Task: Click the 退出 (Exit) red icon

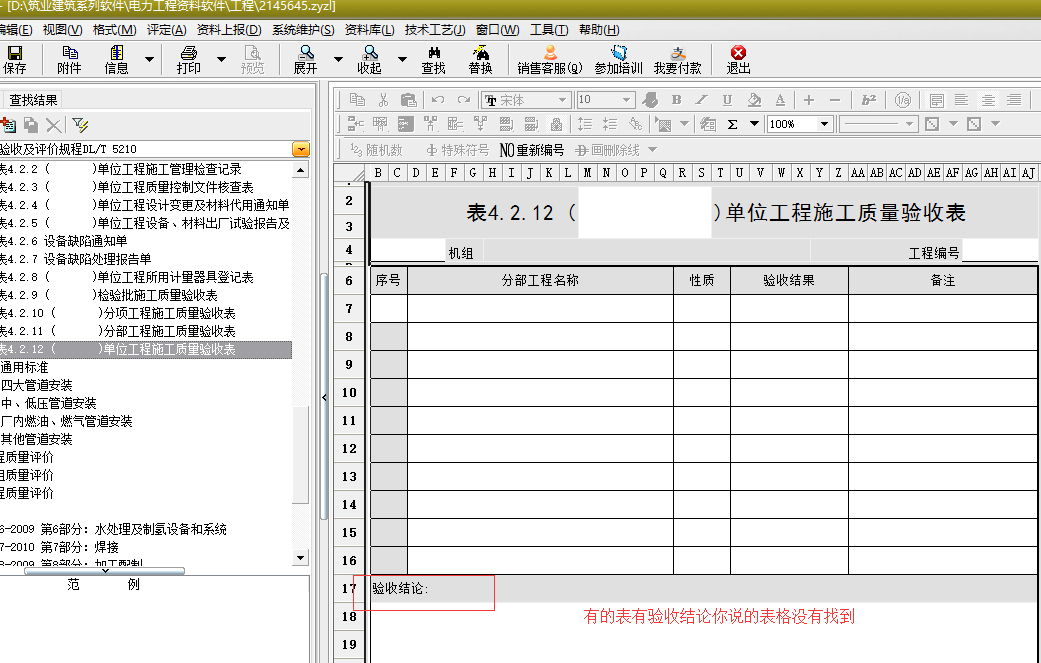Action: tap(738, 59)
